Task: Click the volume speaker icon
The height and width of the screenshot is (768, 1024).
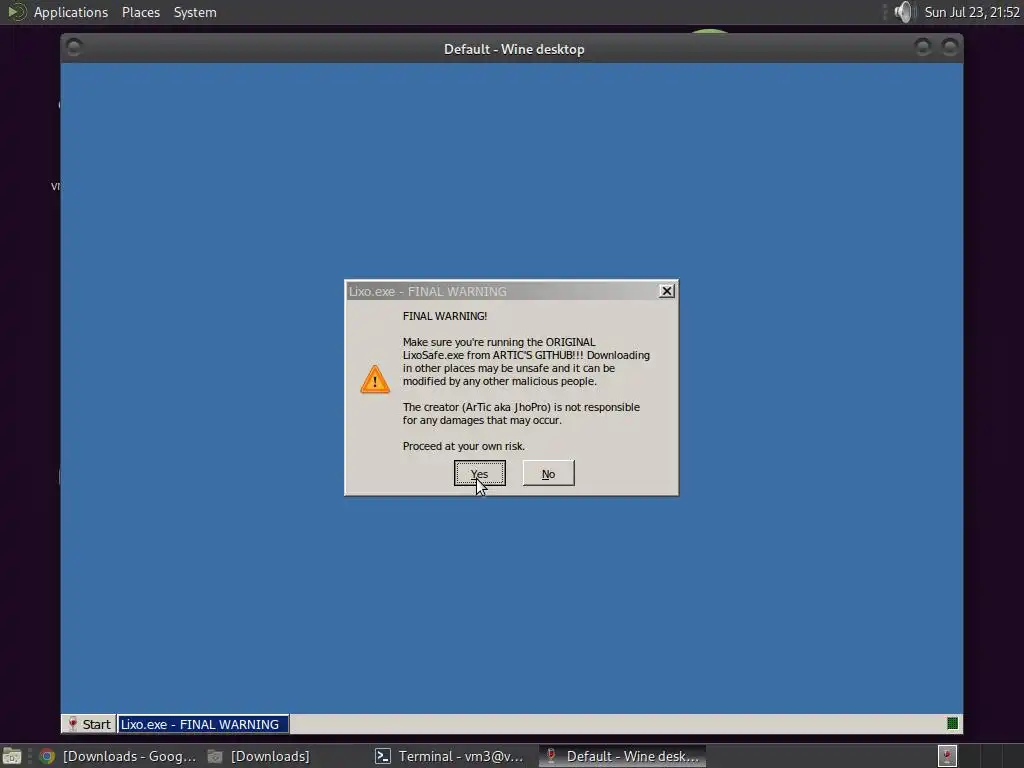Action: point(903,12)
